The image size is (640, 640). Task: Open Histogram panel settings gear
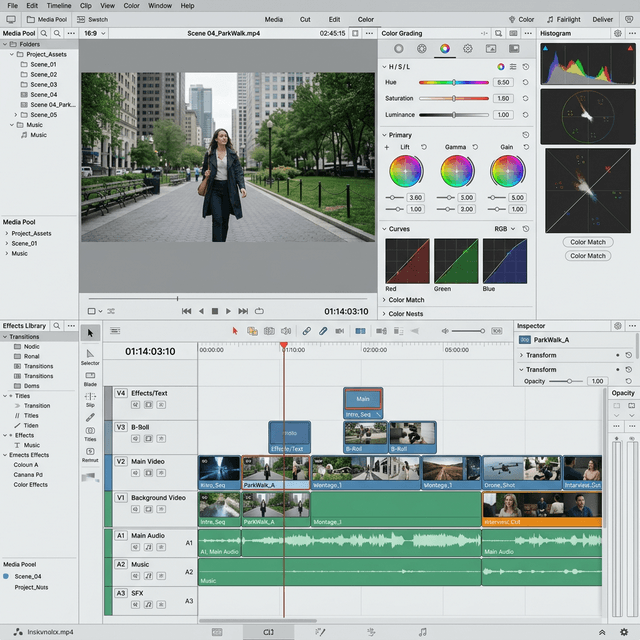pyautogui.click(x=618, y=33)
